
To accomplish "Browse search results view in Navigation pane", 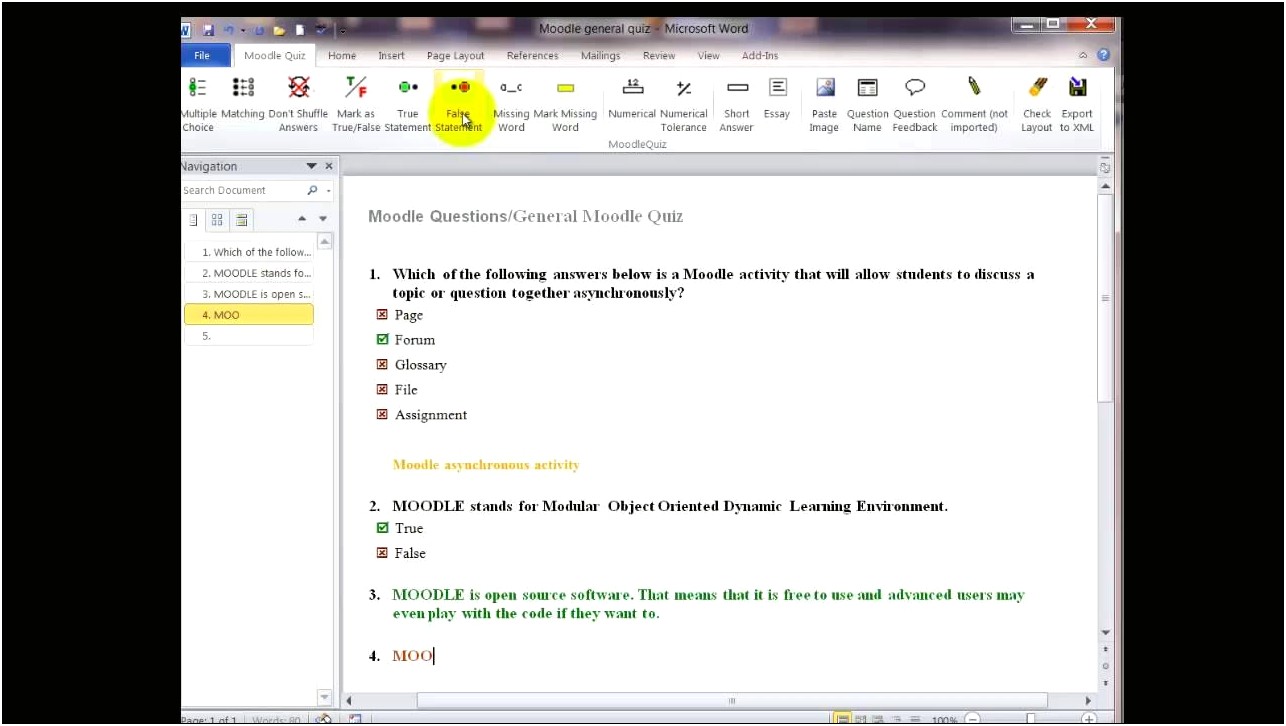I will point(241,220).
